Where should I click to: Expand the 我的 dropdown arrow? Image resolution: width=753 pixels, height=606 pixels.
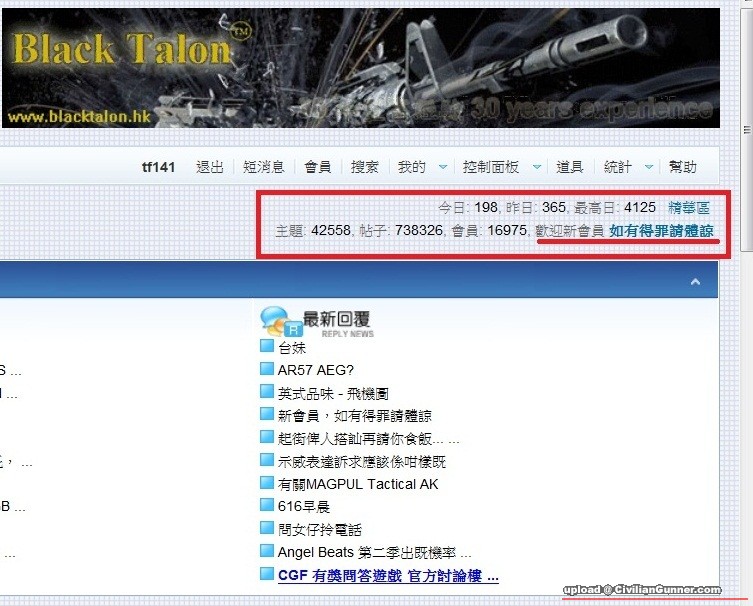tap(444, 168)
